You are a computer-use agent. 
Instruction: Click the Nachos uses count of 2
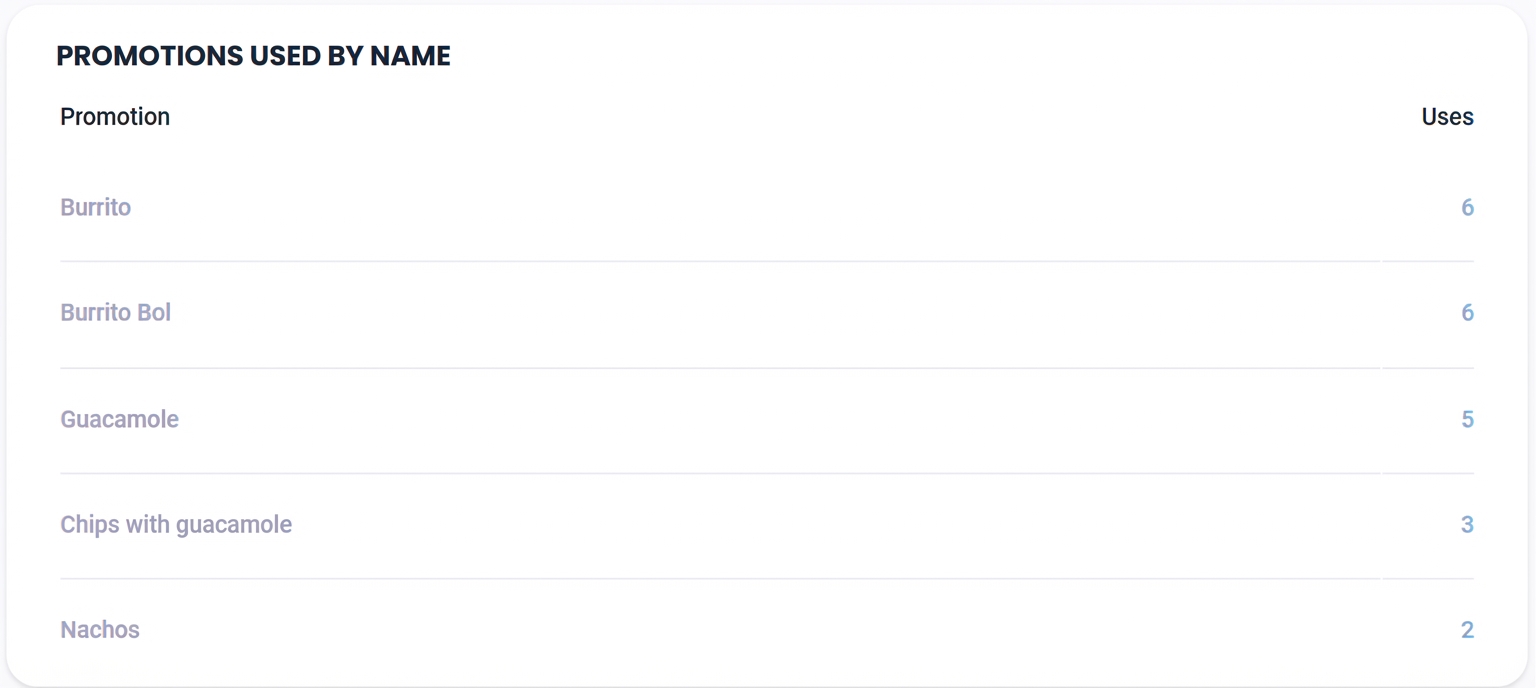tap(1467, 629)
